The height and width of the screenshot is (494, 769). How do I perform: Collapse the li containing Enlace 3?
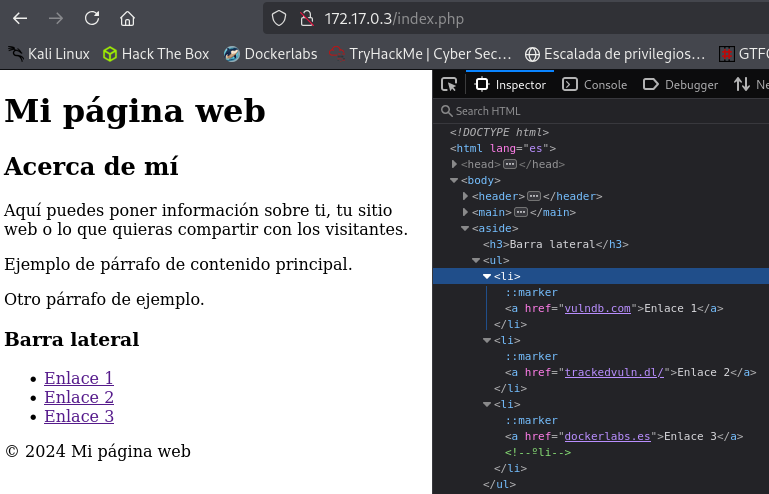tap(487, 404)
